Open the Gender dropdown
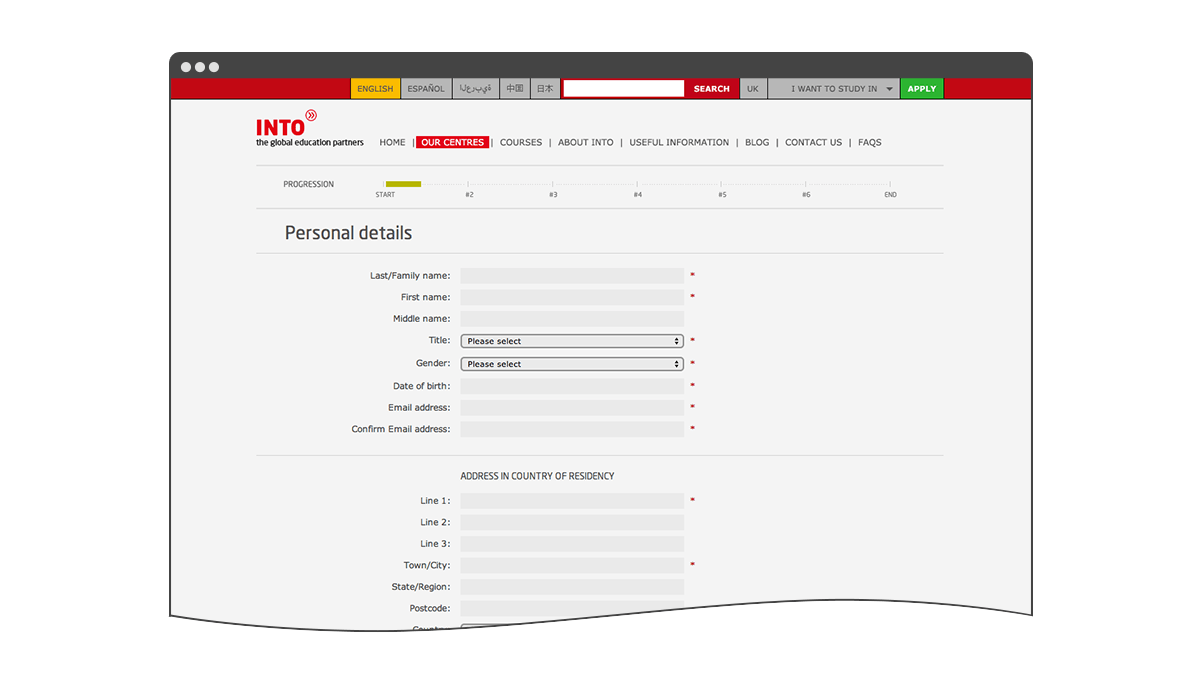The width and height of the screenshot is (1200, 690). click(x=572, y=364)
